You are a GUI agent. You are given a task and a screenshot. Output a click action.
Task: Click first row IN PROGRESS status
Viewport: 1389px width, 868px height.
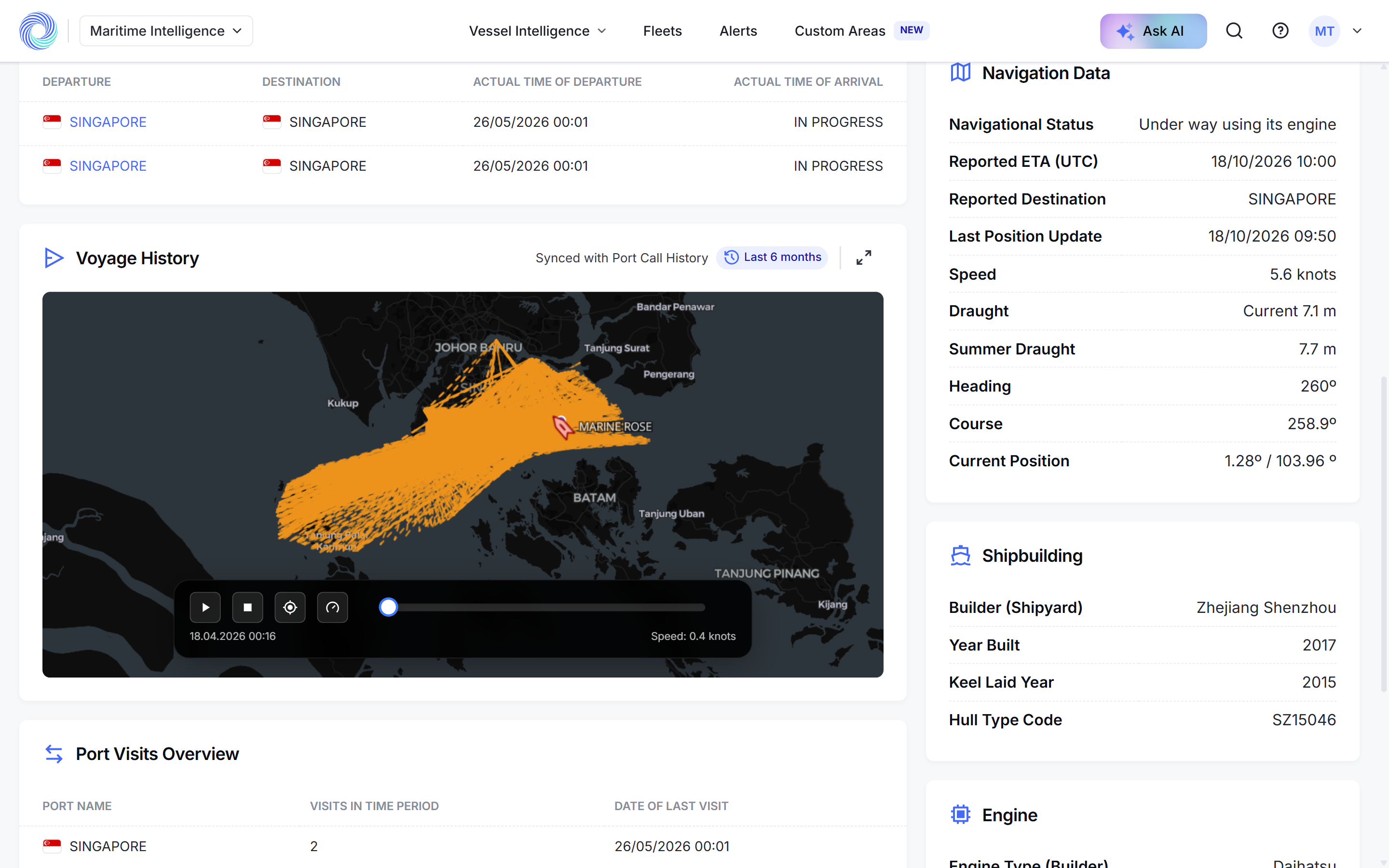click(838, 122)
